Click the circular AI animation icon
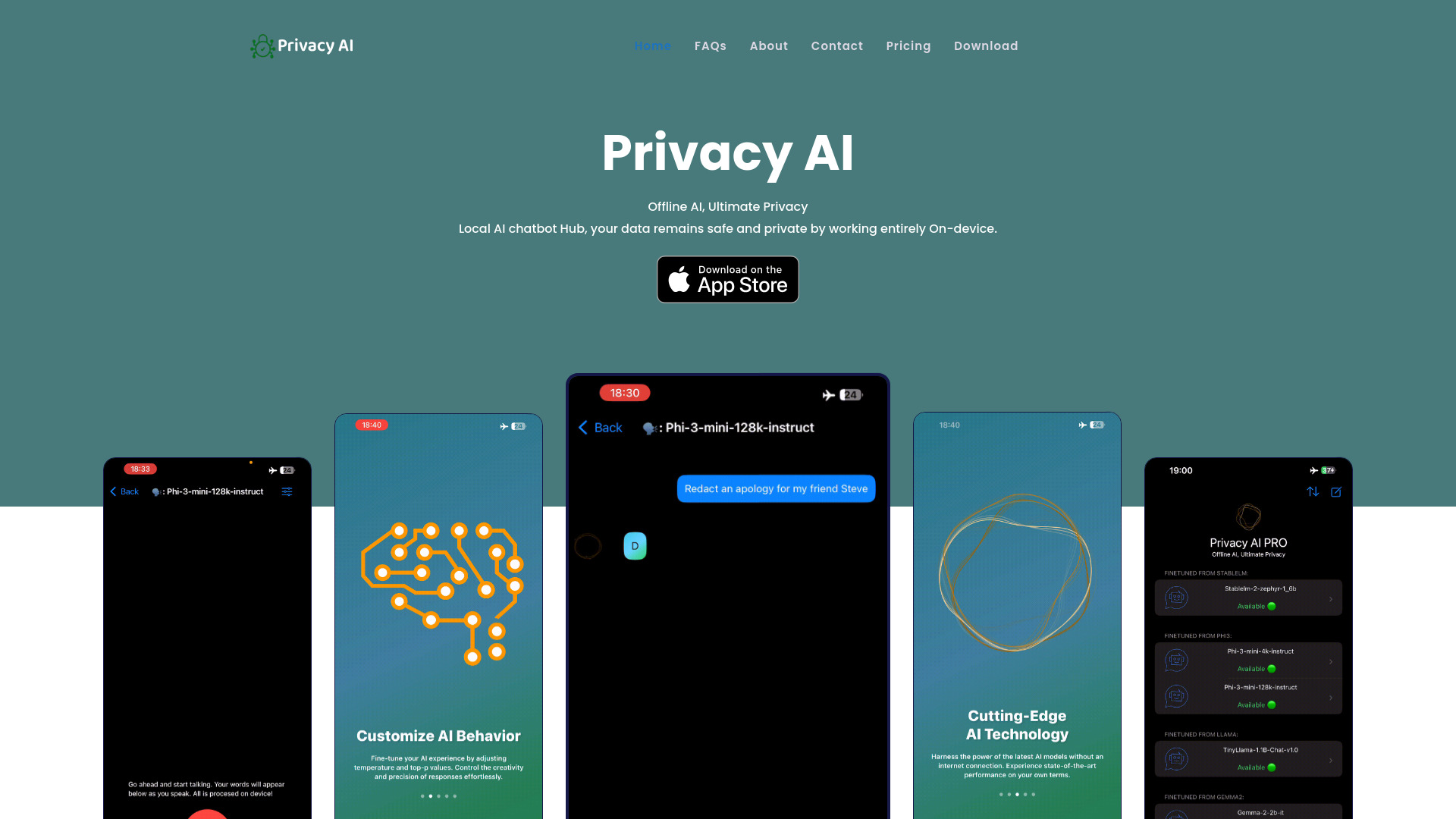The width and height of the screenshot is (1456, 819). point(1016,574)
